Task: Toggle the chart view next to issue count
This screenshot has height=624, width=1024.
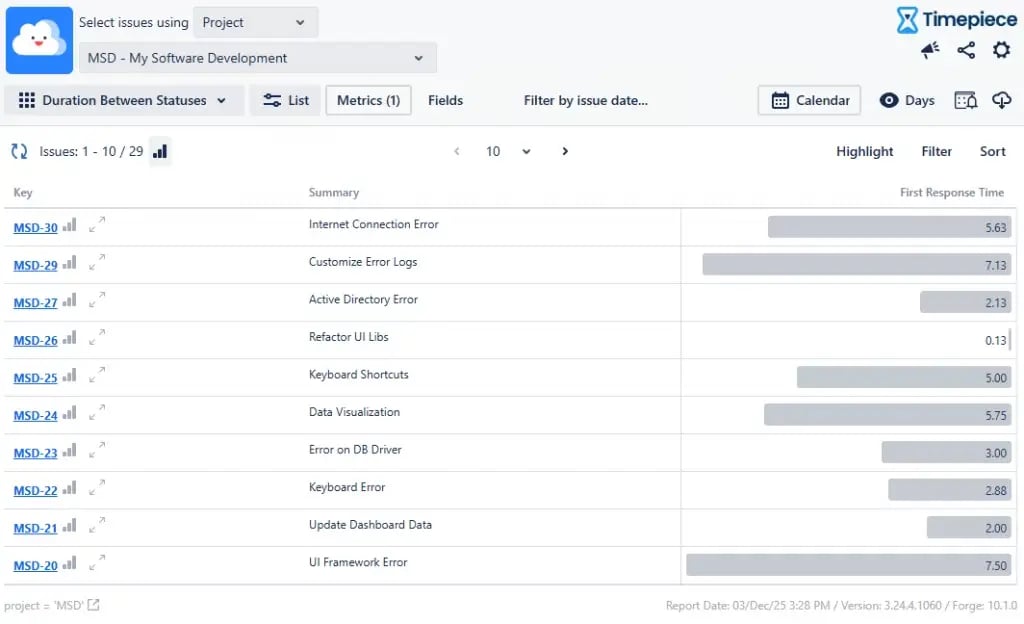Action: [160, 152]
